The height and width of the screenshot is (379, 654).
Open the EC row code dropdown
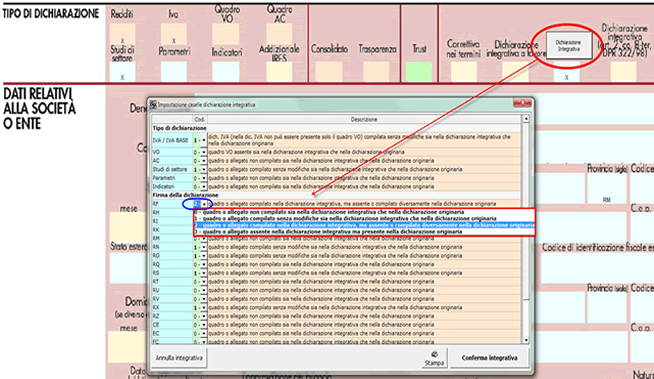click(204, 334)
